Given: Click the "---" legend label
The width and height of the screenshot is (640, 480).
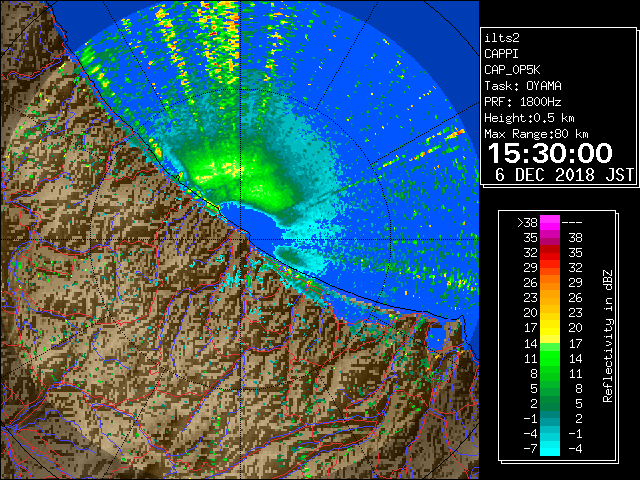Looking at the screenshot, I should click(572, 222).
